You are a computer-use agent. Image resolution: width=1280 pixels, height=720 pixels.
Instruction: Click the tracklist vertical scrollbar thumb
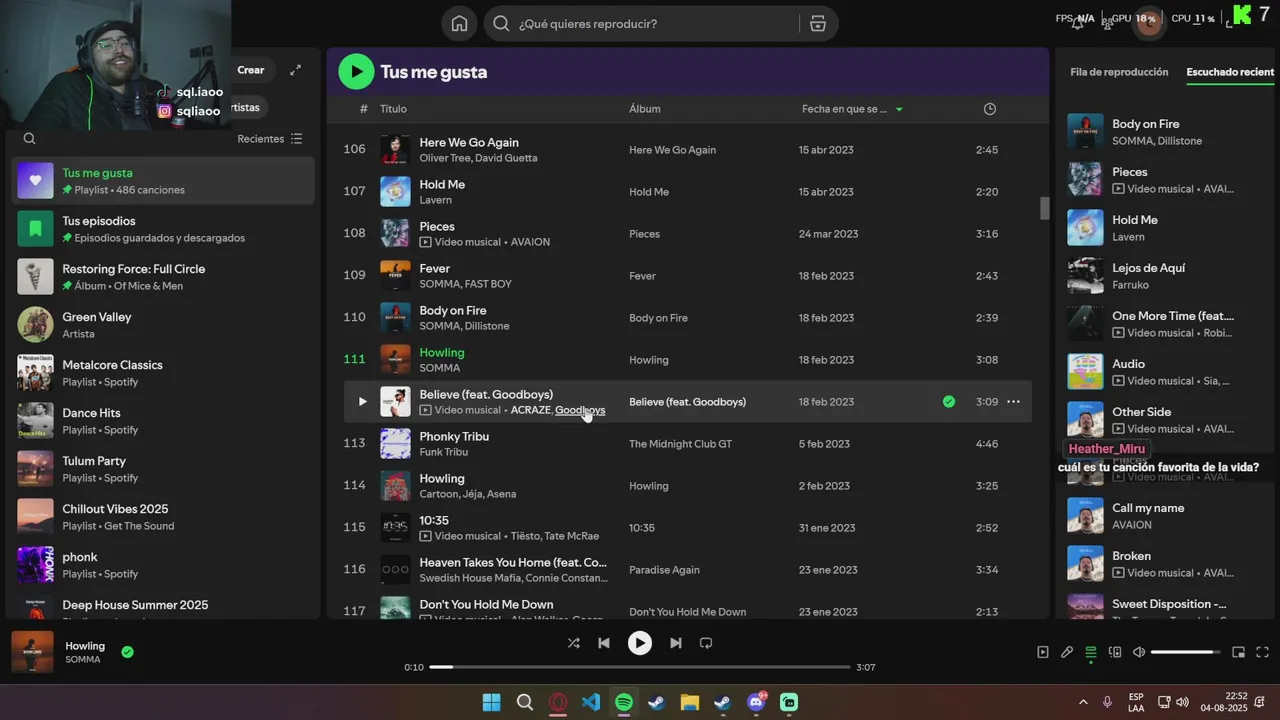pyautogui.click(x=1045, y=208)
